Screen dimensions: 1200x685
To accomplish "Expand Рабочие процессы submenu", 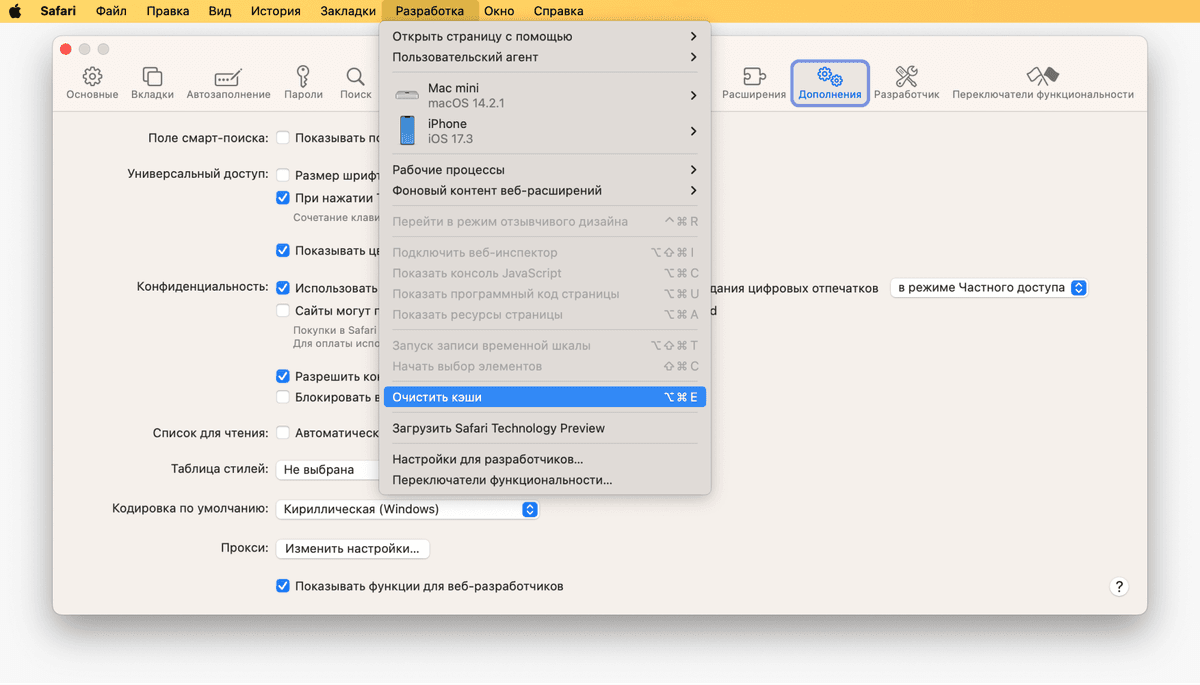I will pyautogui.click(x=545, y=170).
